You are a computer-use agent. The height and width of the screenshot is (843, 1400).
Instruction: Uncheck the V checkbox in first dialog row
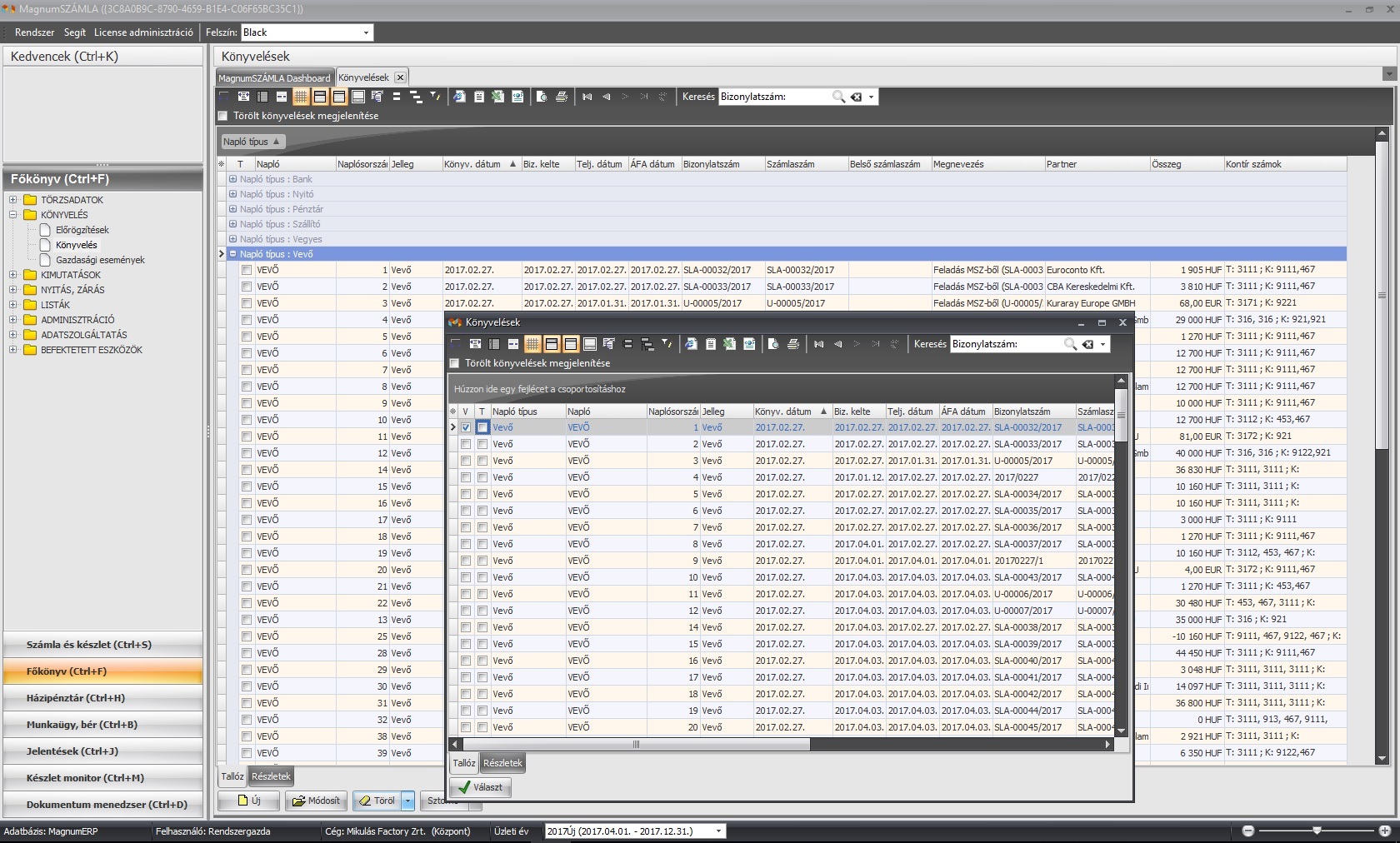click(x=466, y=427)
